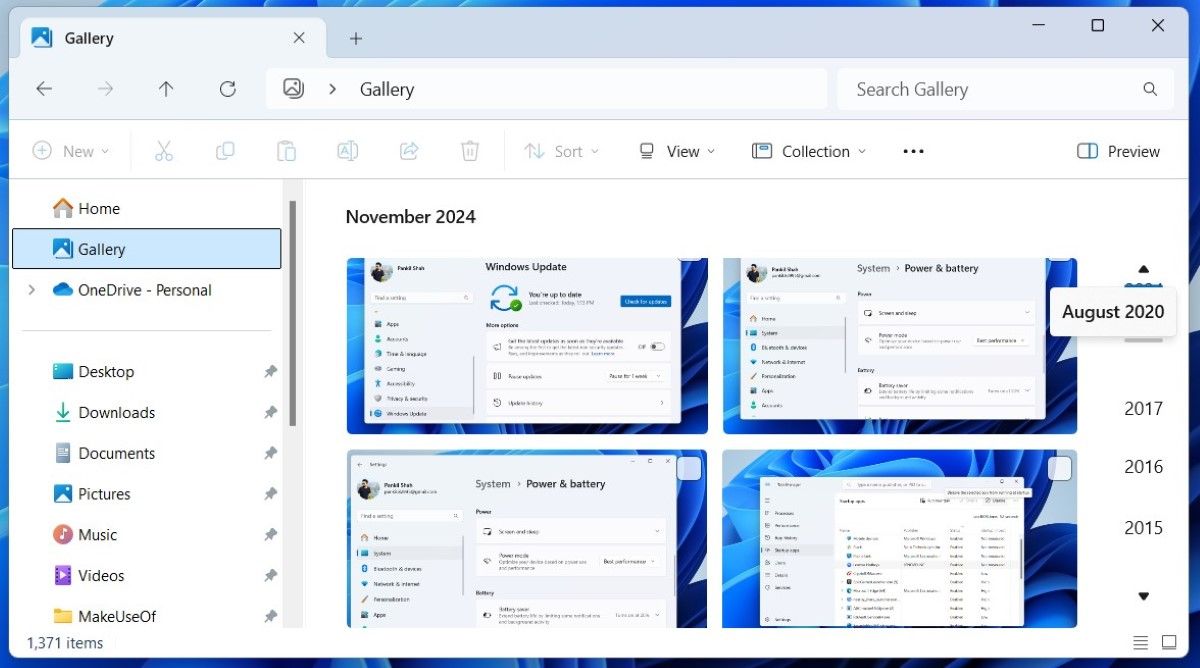
Task: Click the Forward navigation arrow
Action: pos(105,89)
